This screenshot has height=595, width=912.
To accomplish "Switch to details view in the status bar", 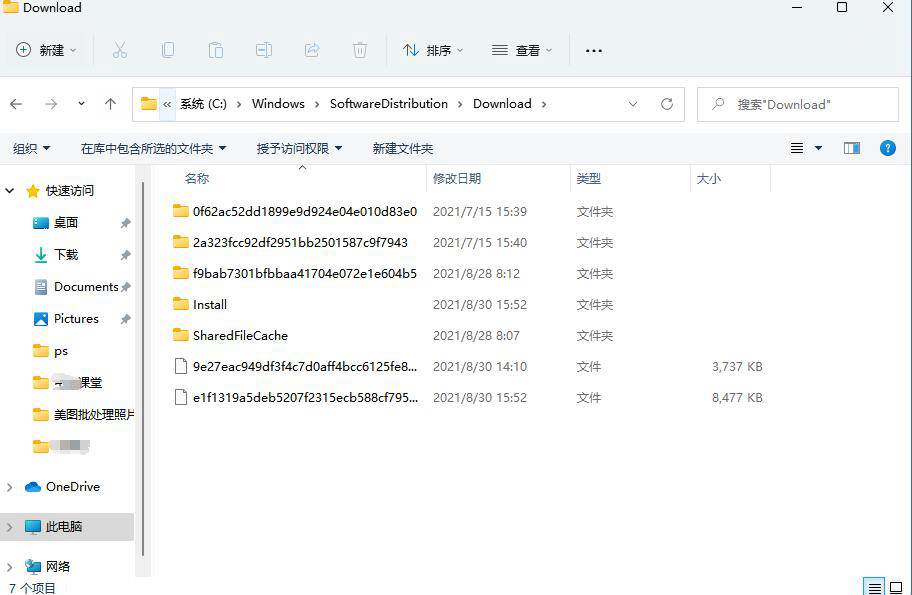I will click(874, 585).
